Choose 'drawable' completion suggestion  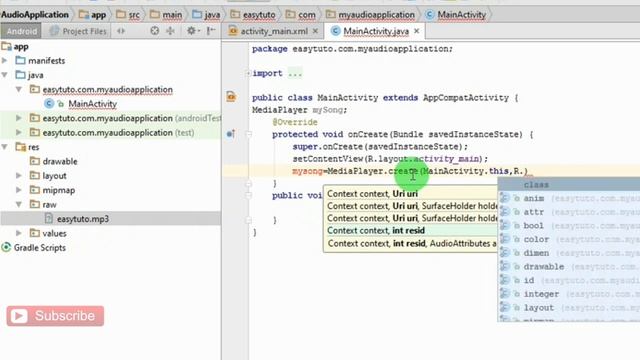coord(569,267)
